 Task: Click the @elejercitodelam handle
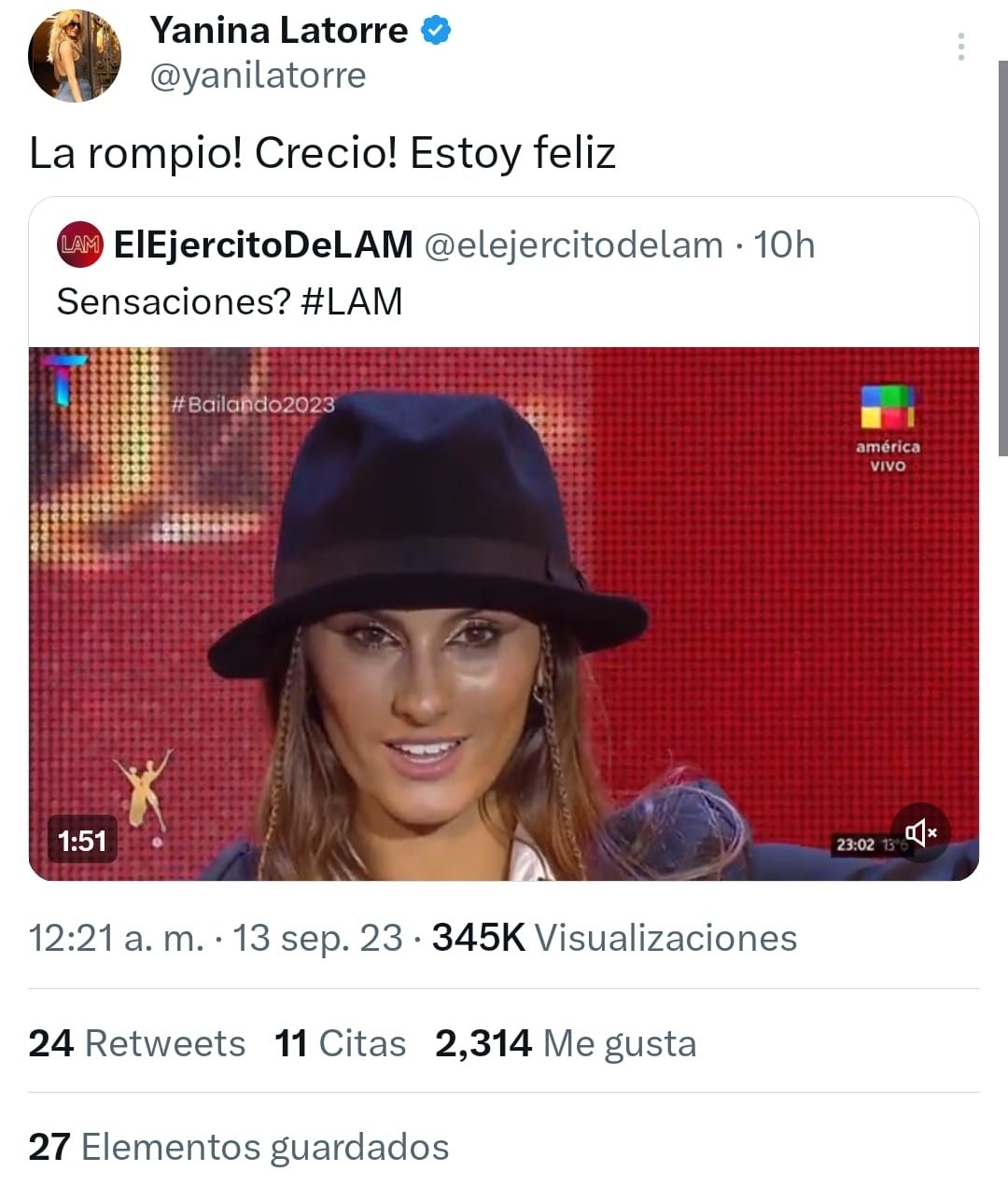pyautogui.click(x=574, y=244)
